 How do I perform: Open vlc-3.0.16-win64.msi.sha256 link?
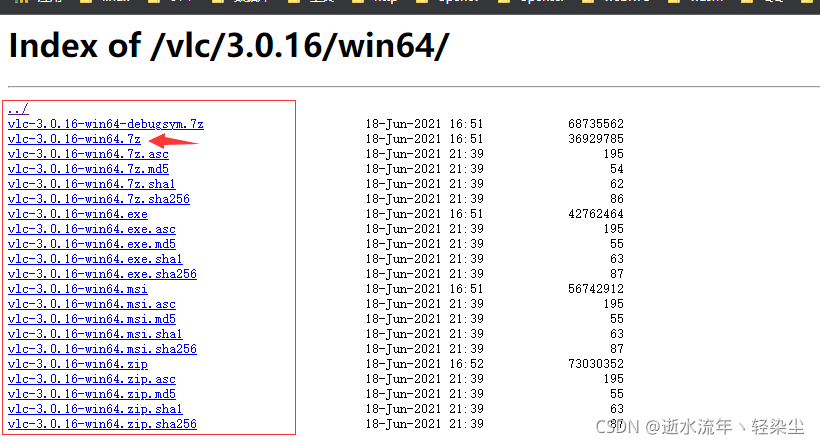pos(102,349)
